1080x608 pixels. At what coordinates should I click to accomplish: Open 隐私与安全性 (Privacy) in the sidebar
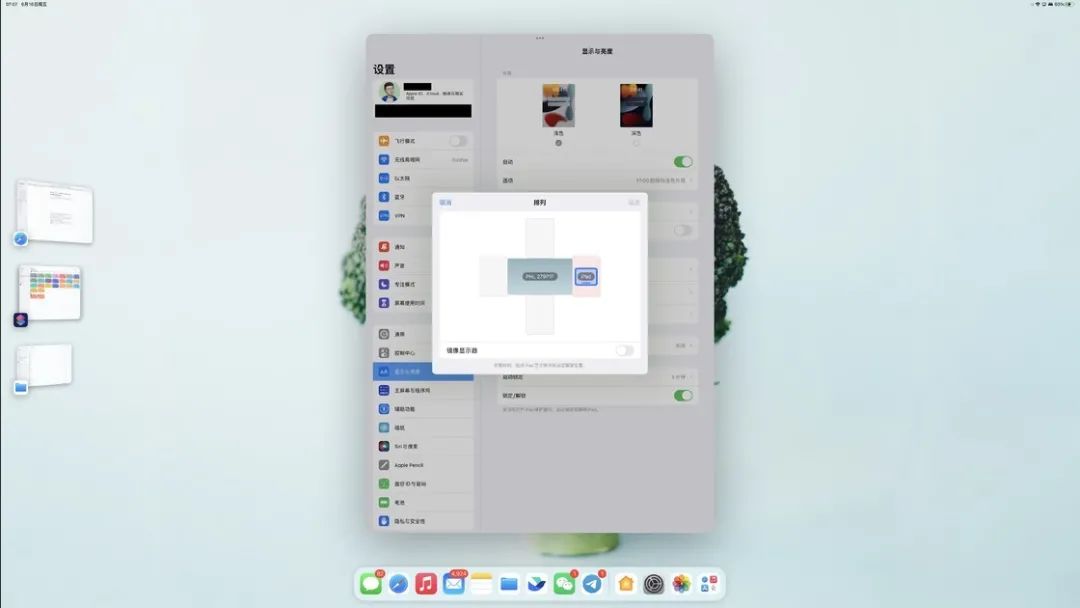click(423, 521)
